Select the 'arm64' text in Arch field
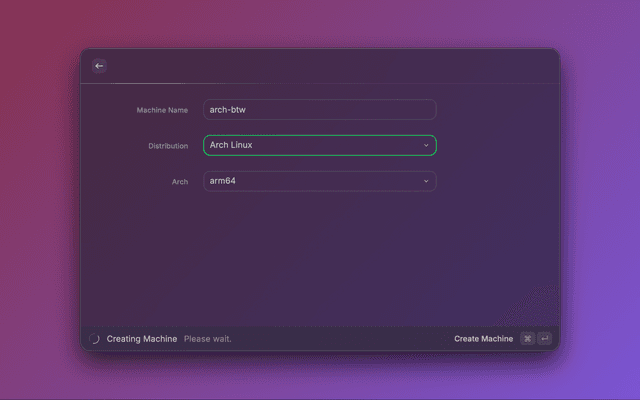 click(x=222, y=181)
